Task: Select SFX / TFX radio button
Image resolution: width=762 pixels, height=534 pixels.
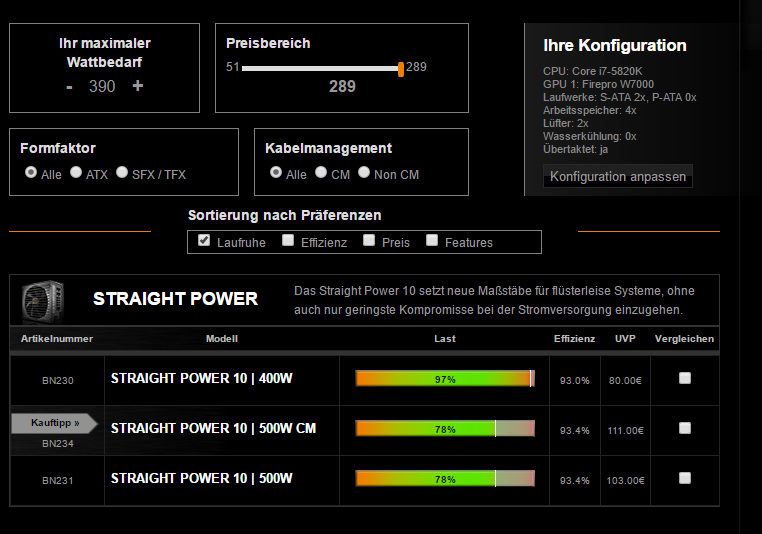Action: click(x=122, y=172)
